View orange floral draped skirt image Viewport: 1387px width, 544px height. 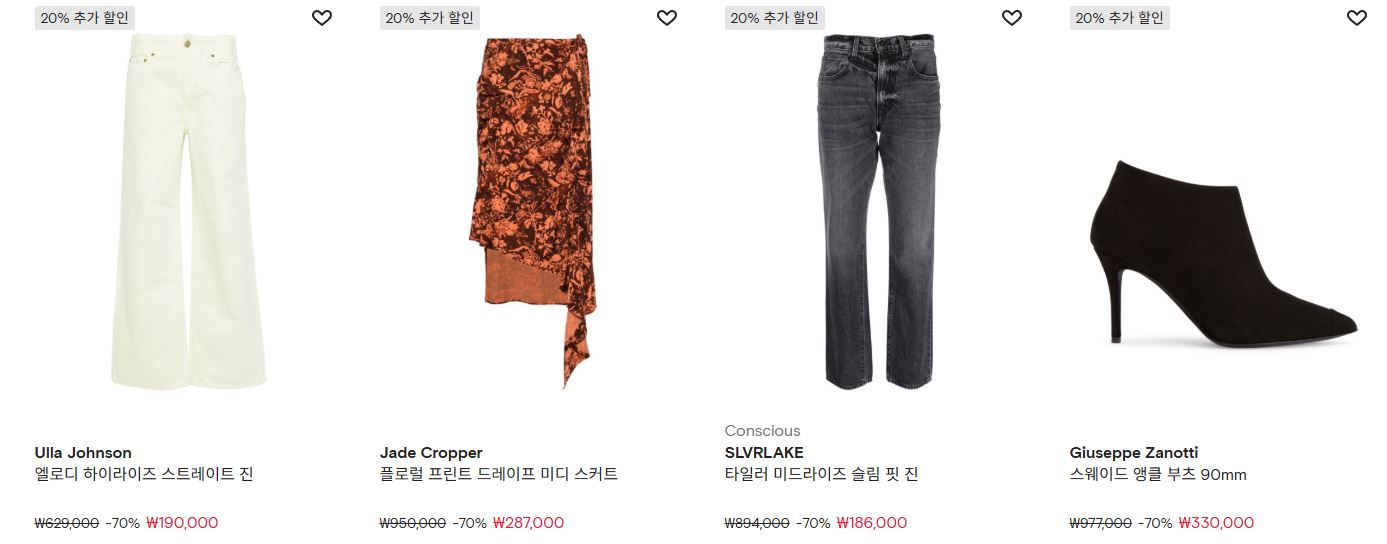click(x=533, y=212)
